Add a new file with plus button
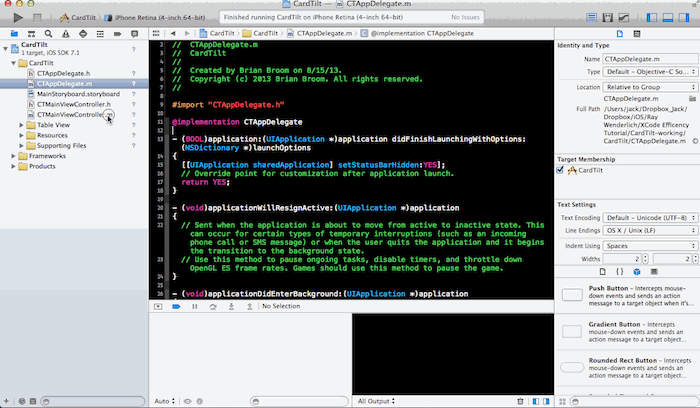The width and height of the screenshot is (700, 408). pos(6,401)
